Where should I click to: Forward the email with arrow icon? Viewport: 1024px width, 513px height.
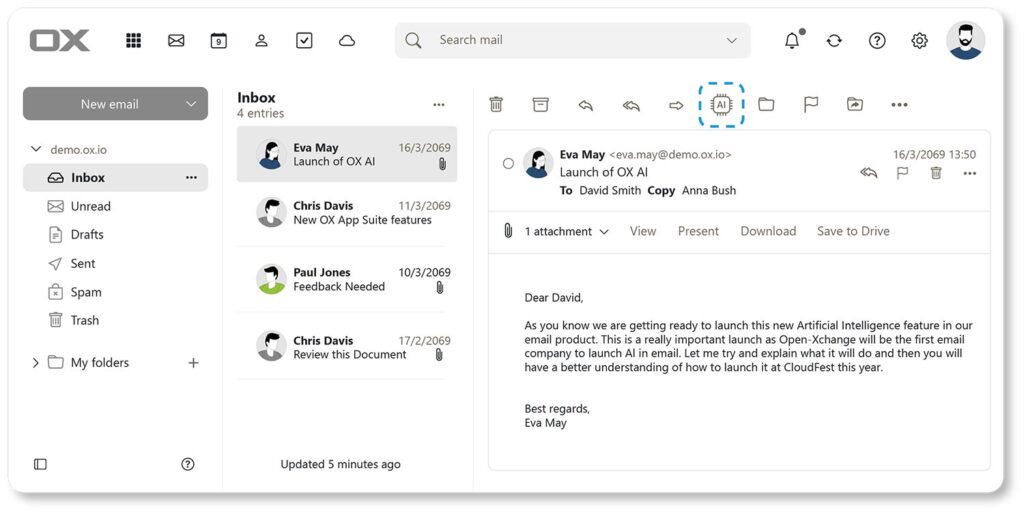tap(676, 105)
